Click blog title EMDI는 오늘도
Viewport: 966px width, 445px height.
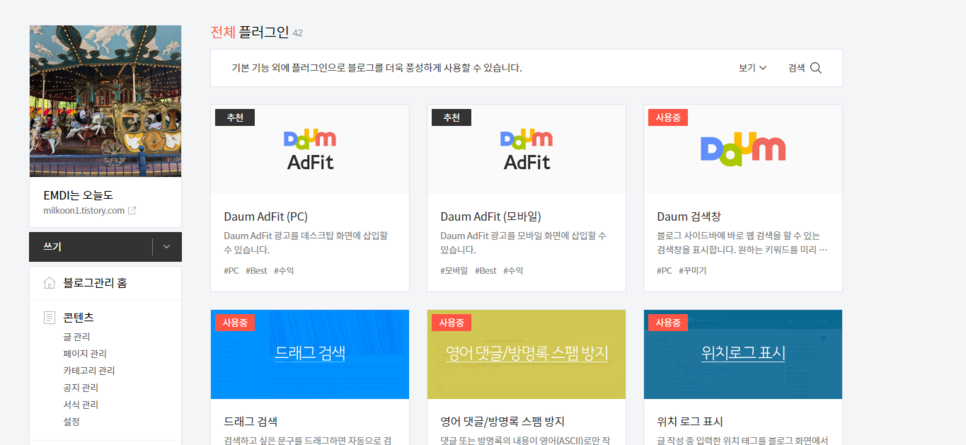click(78, 195)
